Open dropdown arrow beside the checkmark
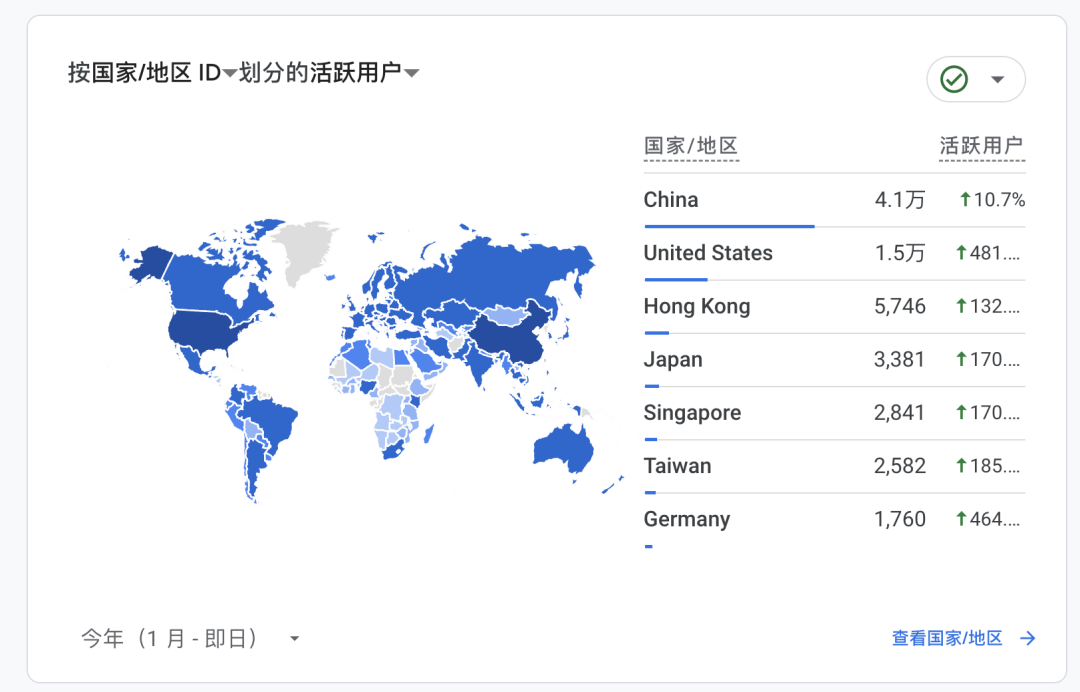 click(x=997, y=80)
